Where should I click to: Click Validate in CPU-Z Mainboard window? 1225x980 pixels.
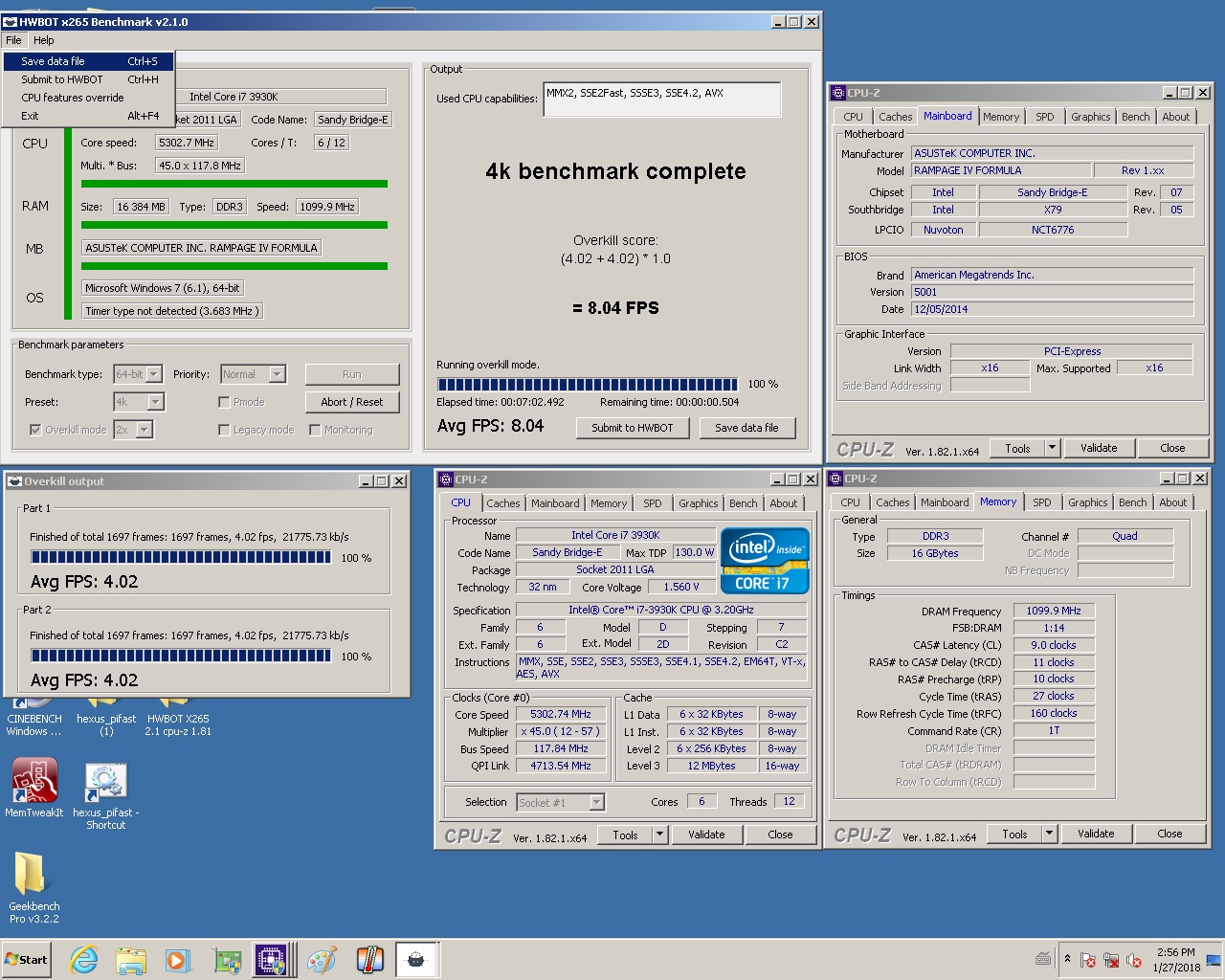tap(1099, 448)
